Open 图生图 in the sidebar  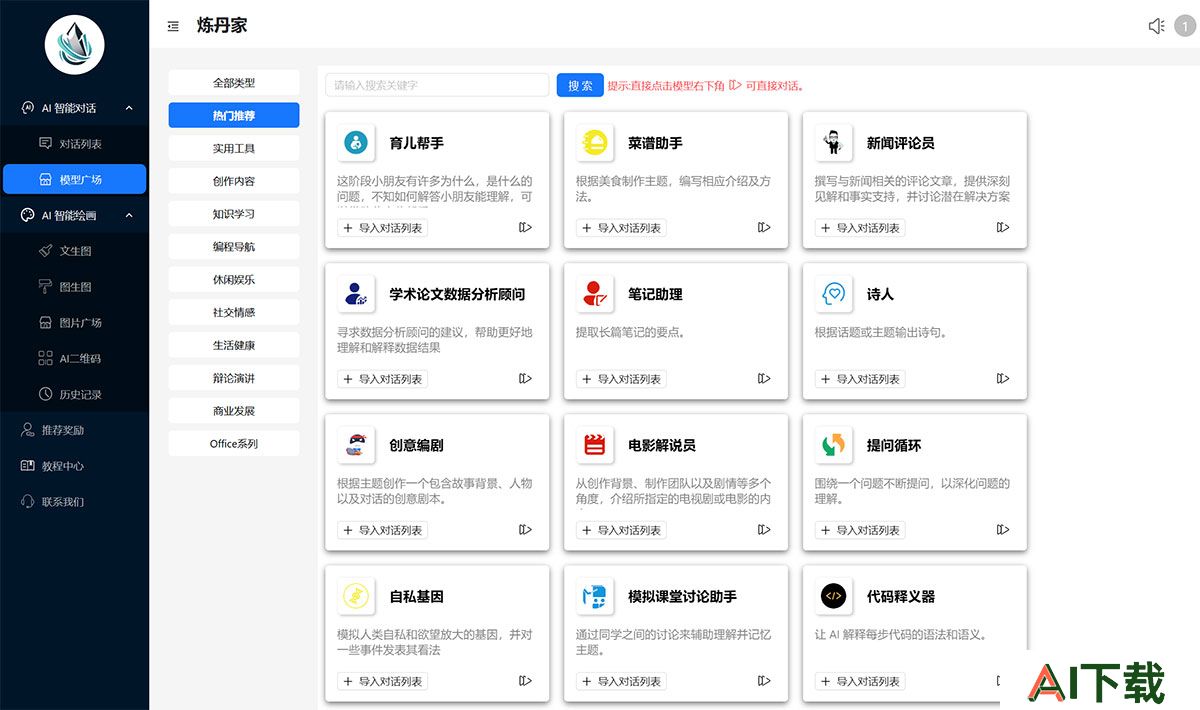[x=75, y=287]
